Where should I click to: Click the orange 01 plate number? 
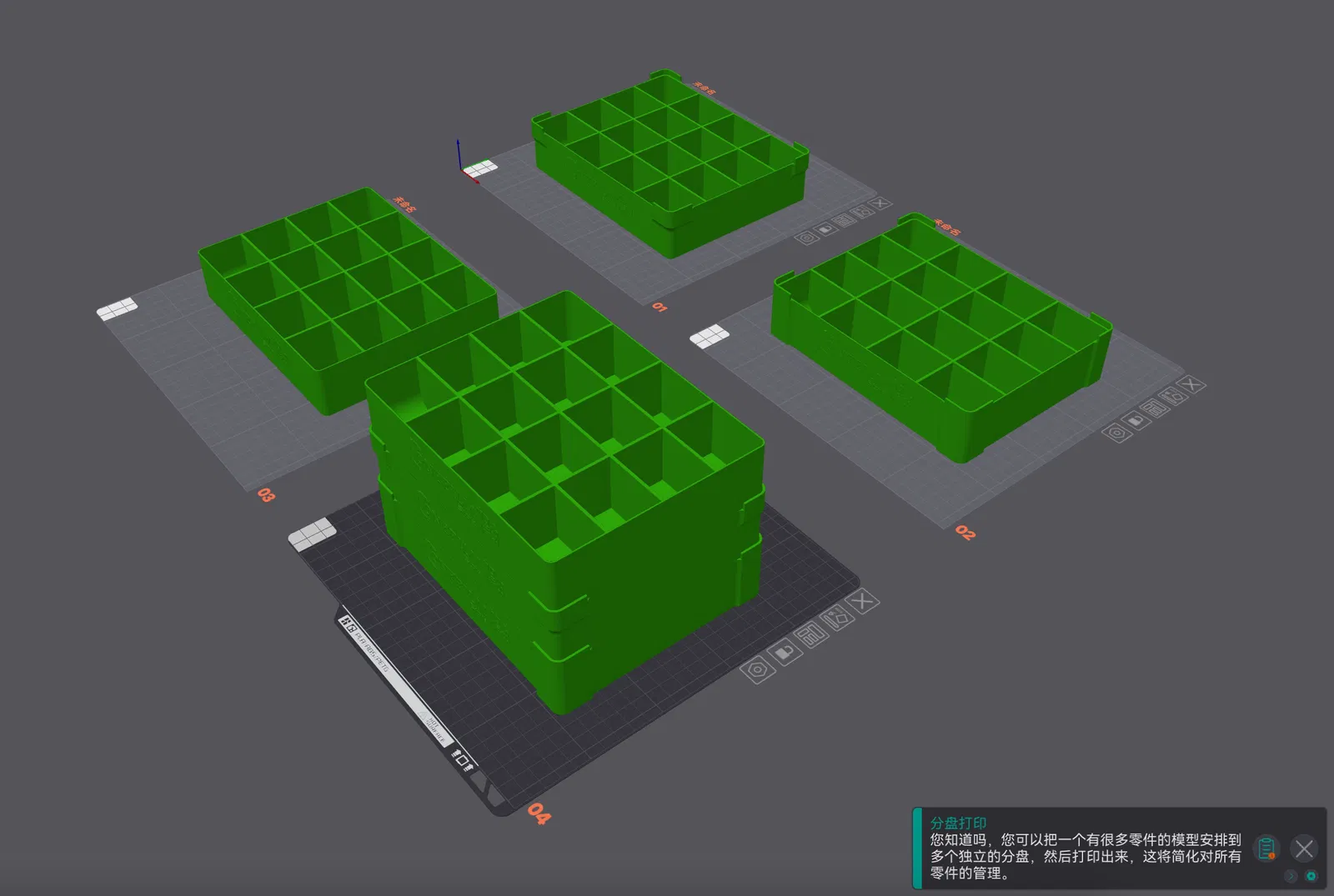pos(659,308)
